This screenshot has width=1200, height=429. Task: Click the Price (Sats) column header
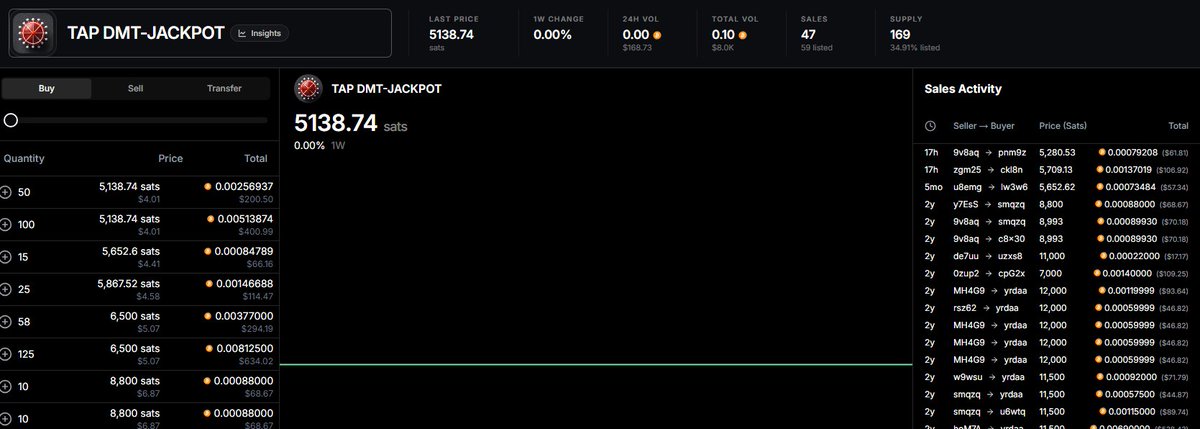1062,126
